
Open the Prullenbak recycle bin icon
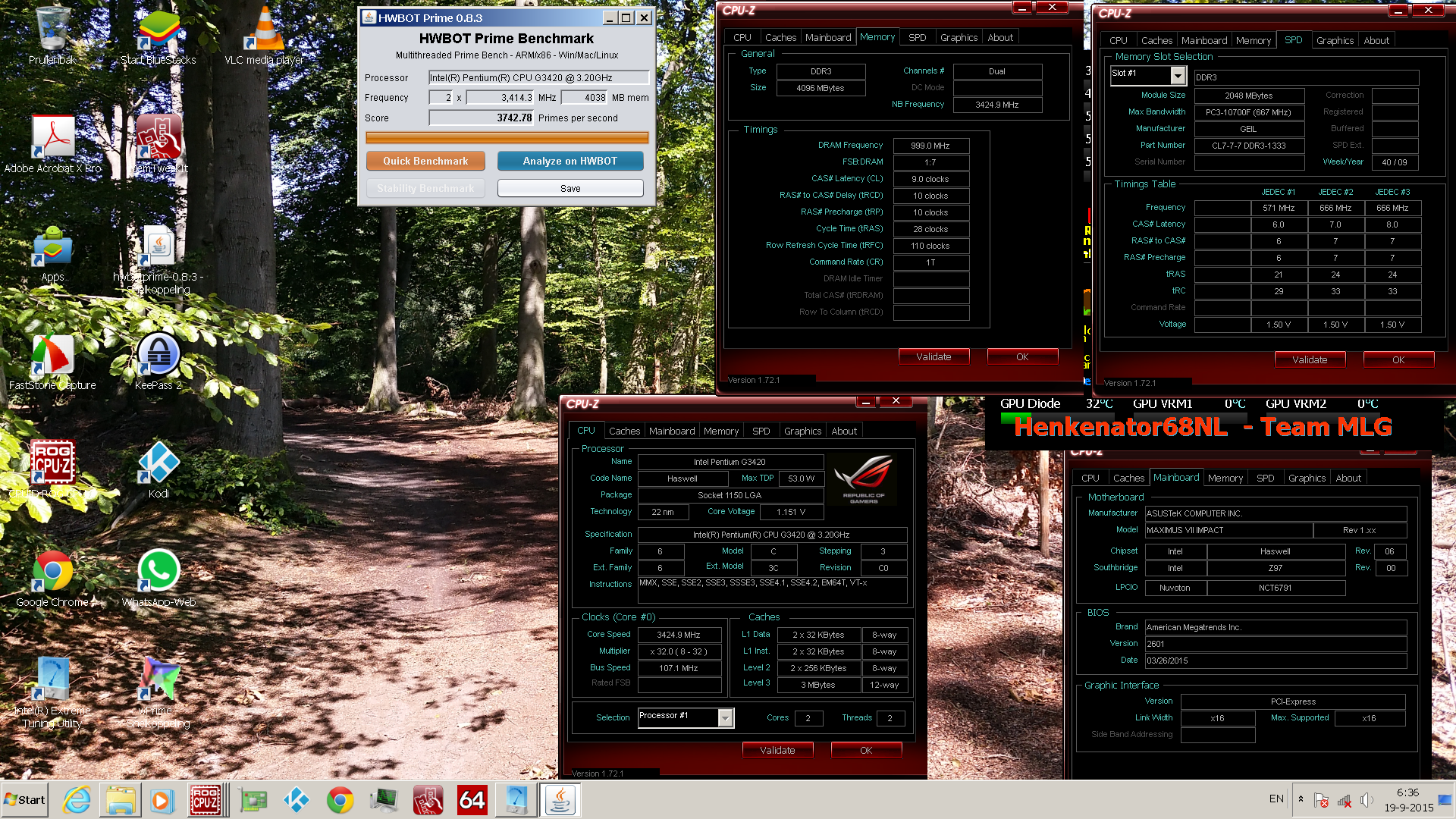(52, 36)
